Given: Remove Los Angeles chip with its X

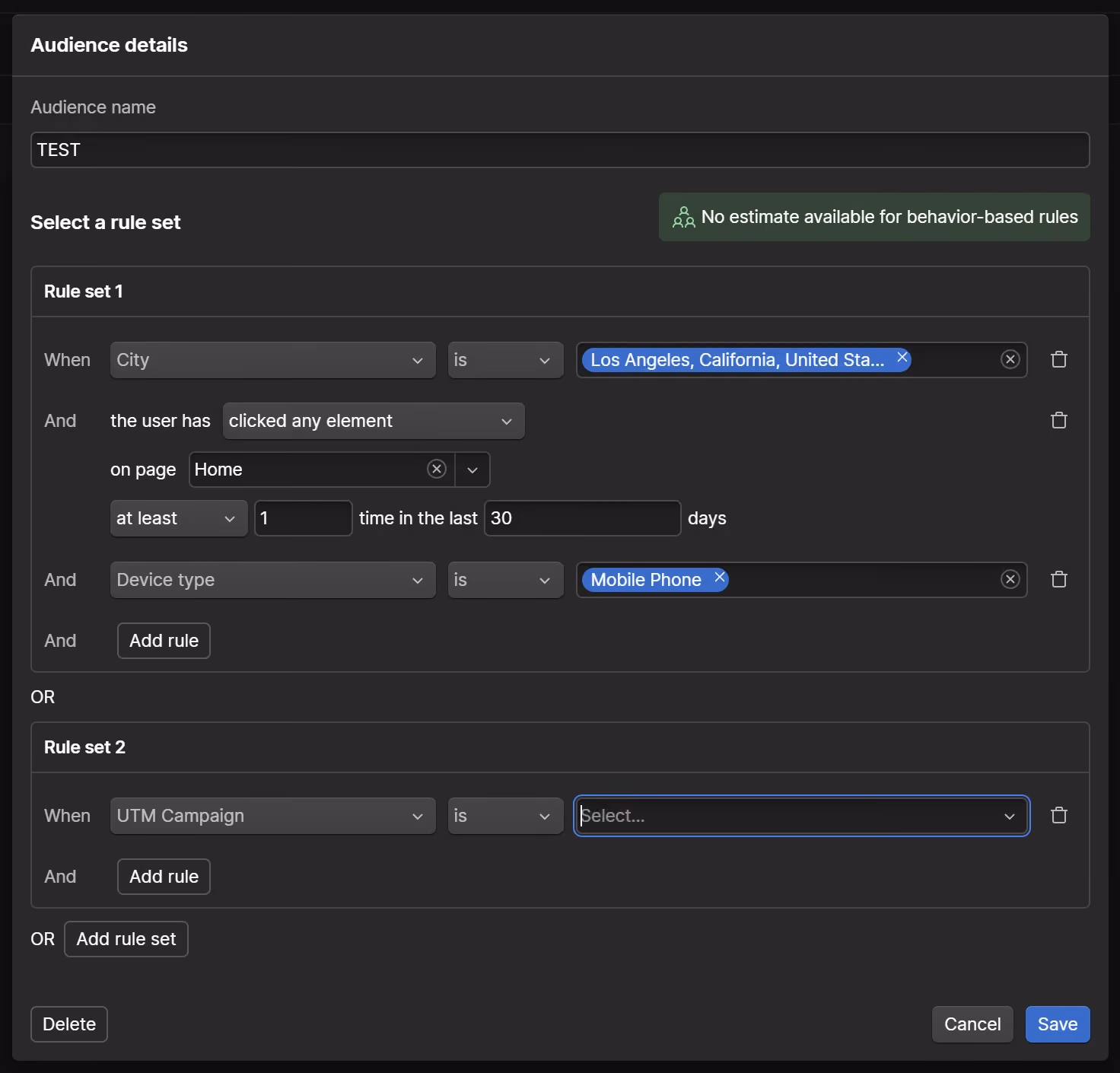Looking at the screenshot, I should (902, 358).
